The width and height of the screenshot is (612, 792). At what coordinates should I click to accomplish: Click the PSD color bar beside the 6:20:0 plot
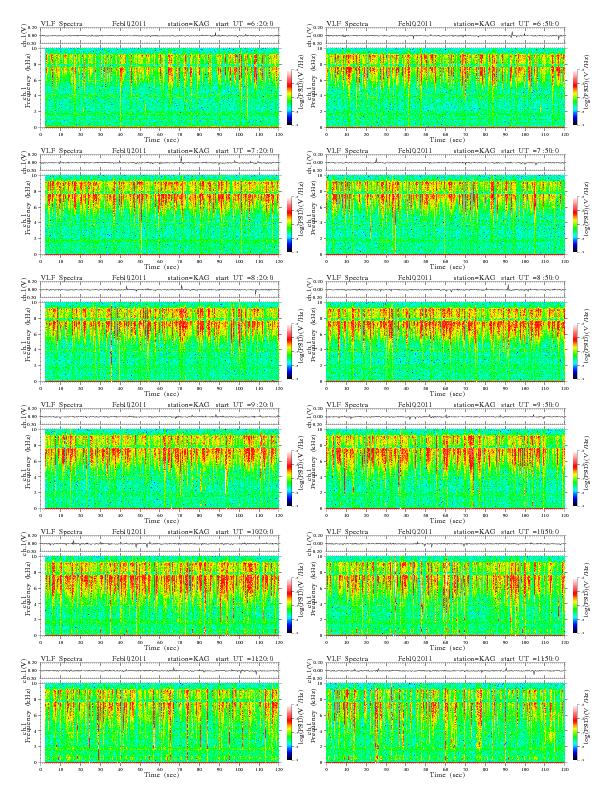coord(289,97)
